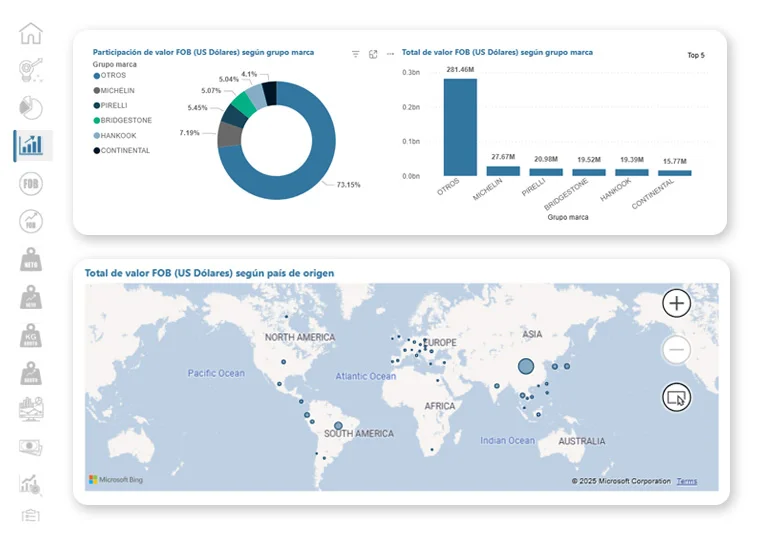Enter focus mode for donut chart

(x=373, y=54)
